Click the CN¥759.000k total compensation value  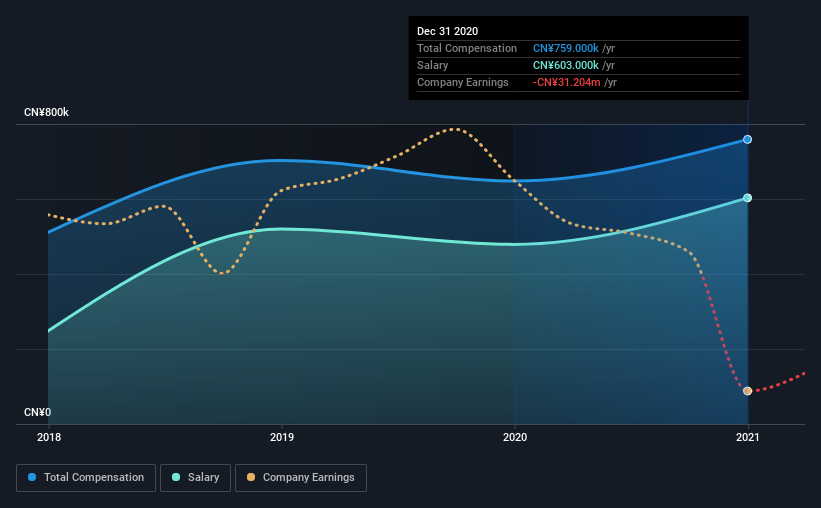[x=565, y=48]
